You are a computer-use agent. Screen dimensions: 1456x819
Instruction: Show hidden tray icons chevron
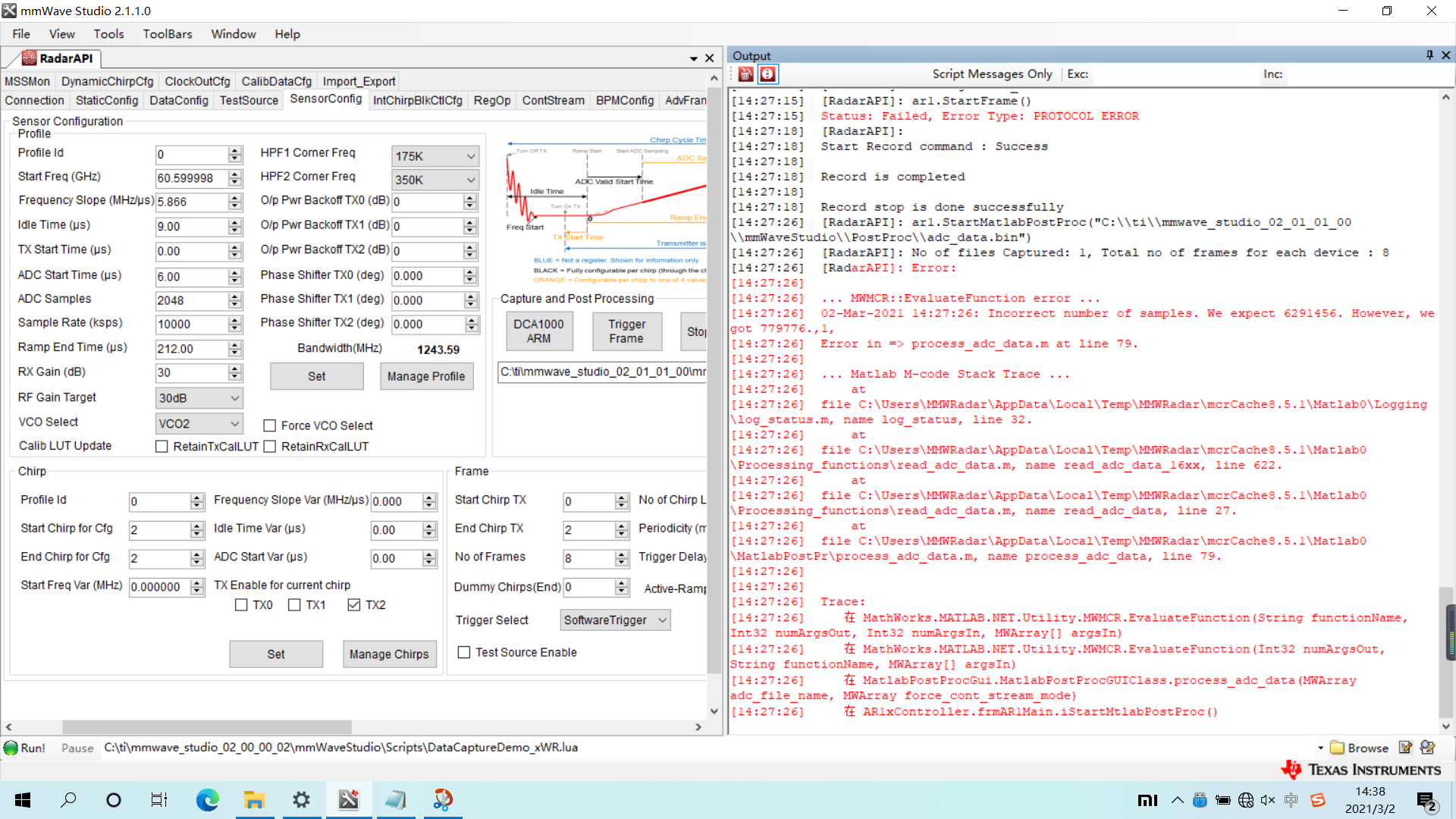[1177, 800]
